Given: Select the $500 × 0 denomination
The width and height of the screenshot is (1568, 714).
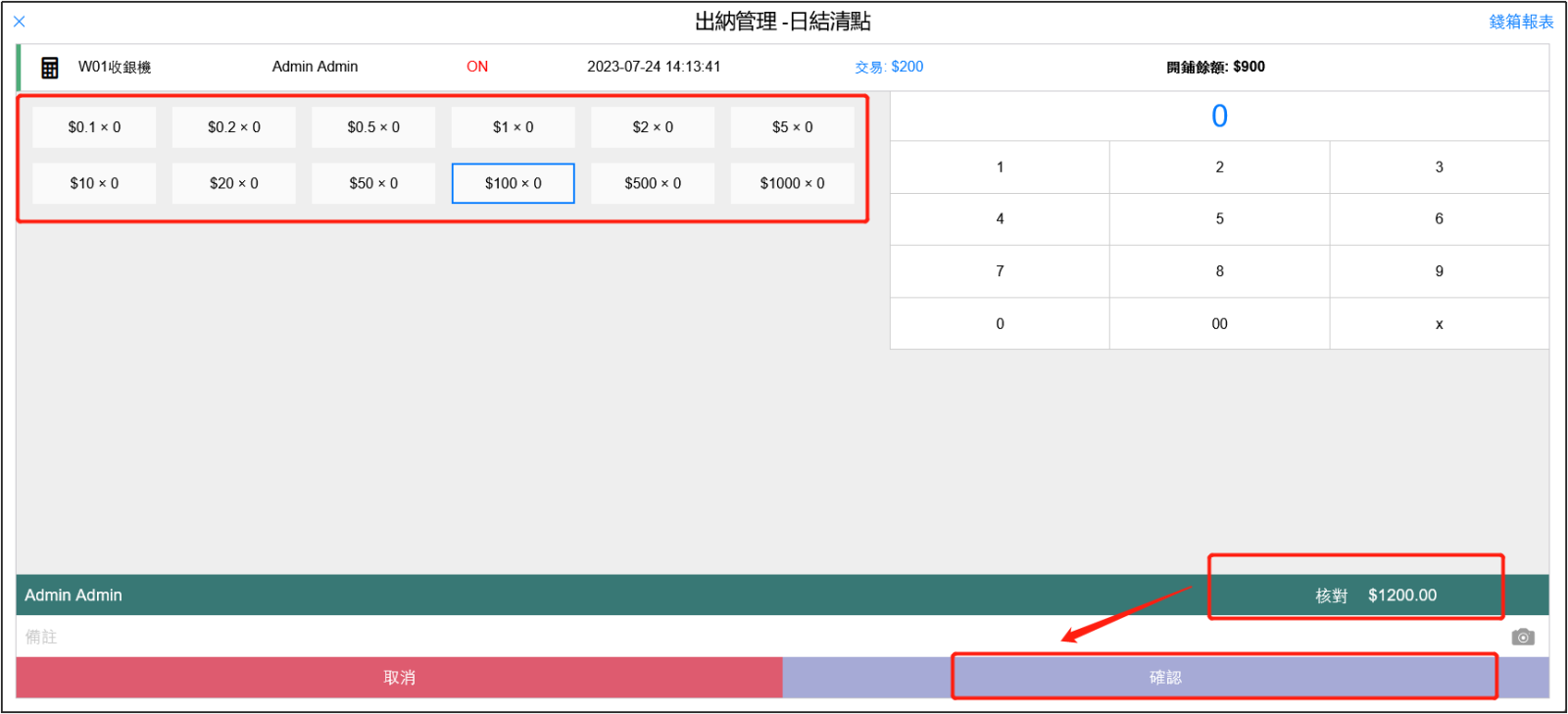Looking at the screenshot, I should (x=653, y=183).
